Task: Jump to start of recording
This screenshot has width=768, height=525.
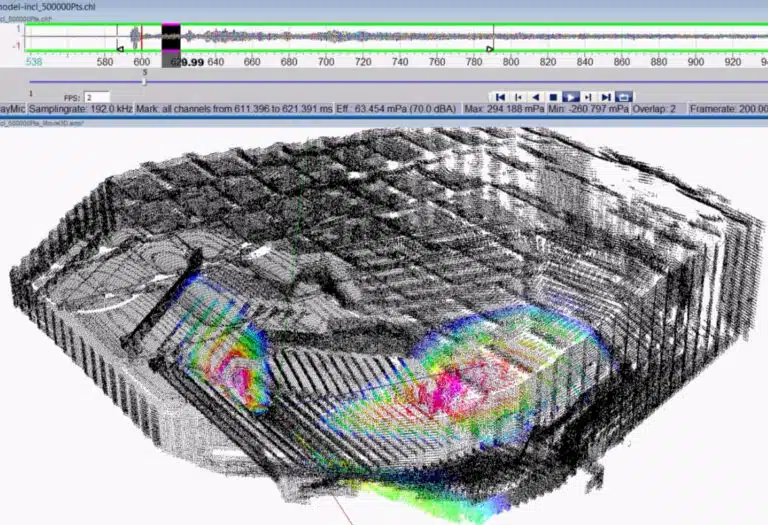Action: point(500,96)
